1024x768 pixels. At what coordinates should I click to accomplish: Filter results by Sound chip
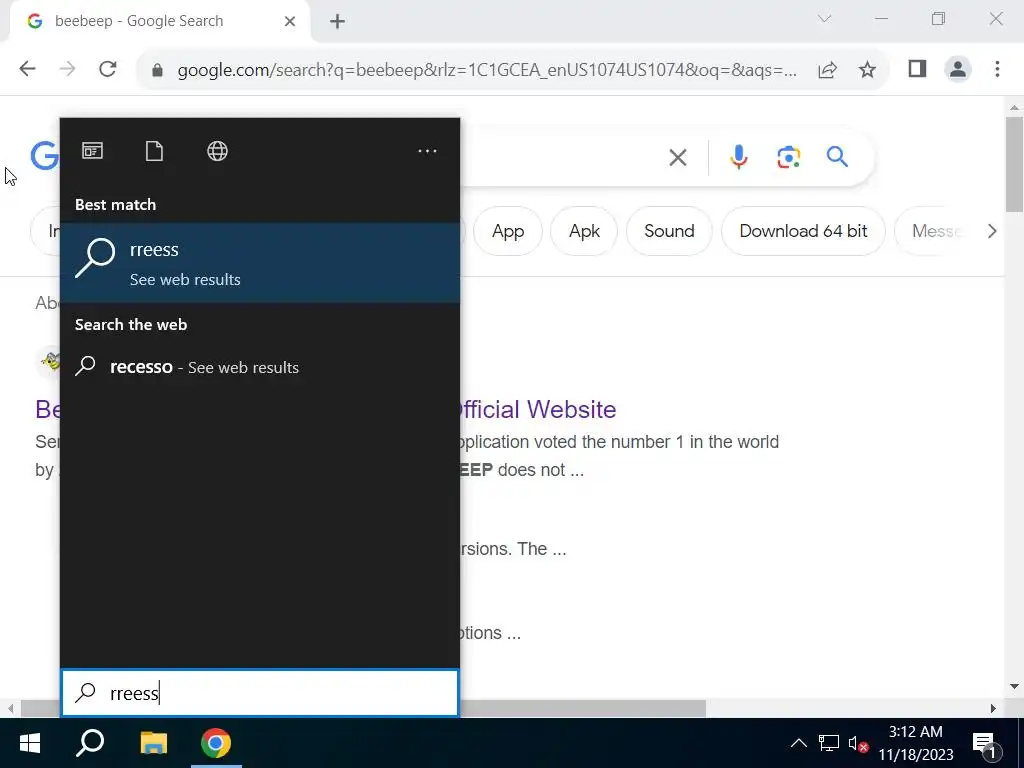click(x=669, y=231)
